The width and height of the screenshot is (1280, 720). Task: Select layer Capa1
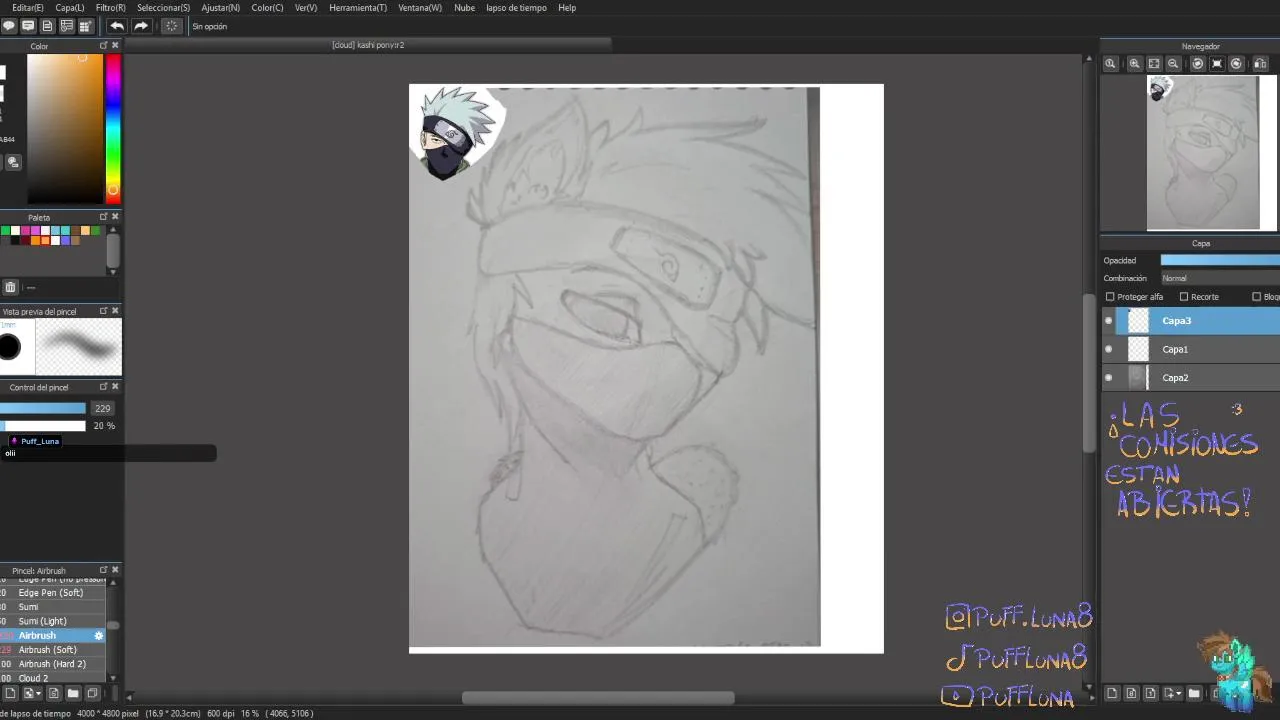[1190, 349]
